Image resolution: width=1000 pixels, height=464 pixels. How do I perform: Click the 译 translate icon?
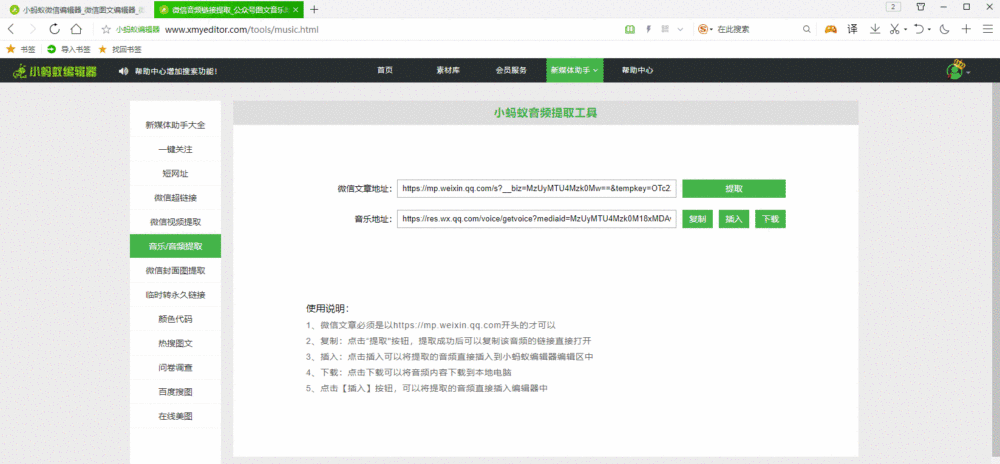pyautogui.click(x=852, y=29)
